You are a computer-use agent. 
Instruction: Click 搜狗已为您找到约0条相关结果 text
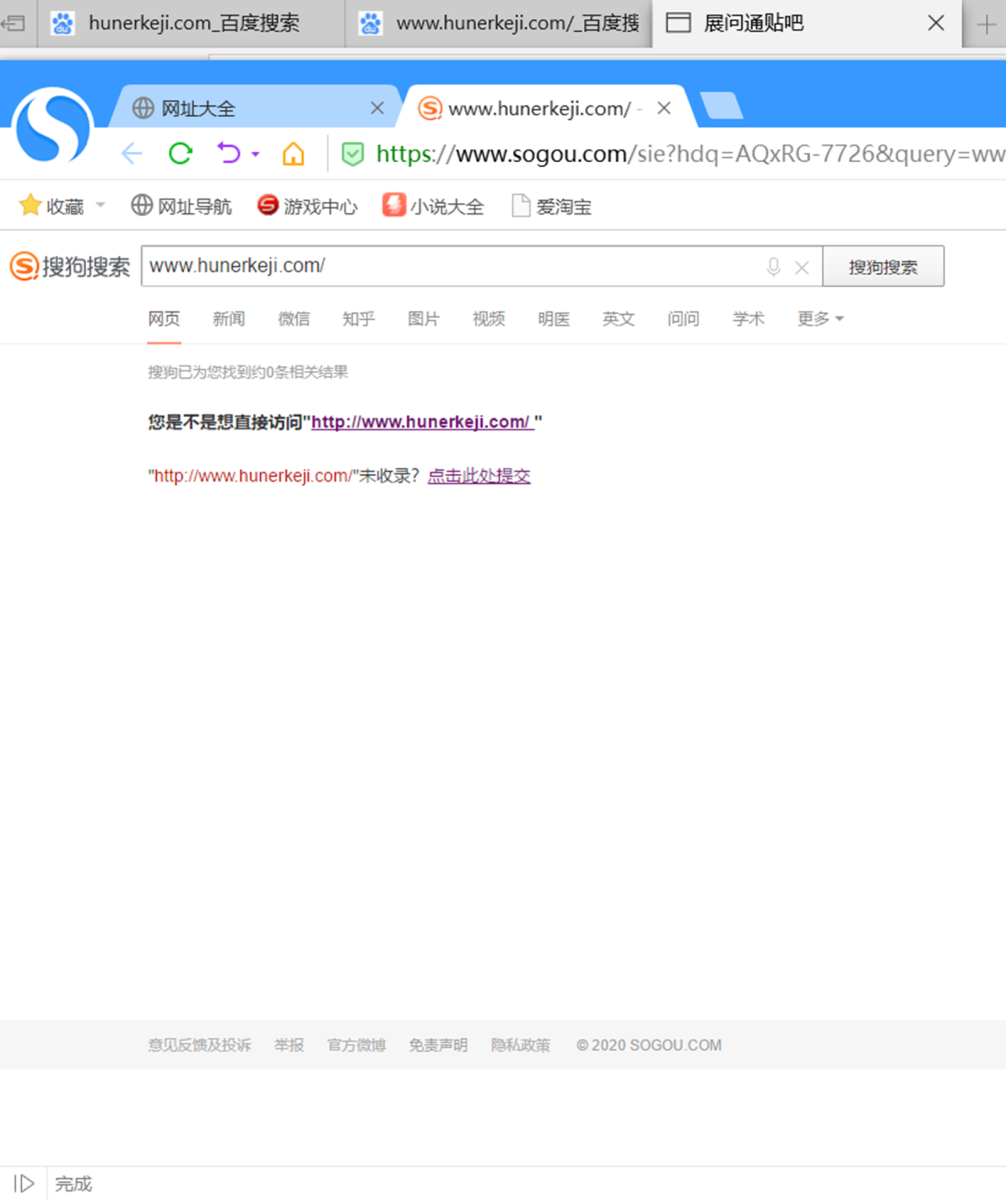(248, 372)
